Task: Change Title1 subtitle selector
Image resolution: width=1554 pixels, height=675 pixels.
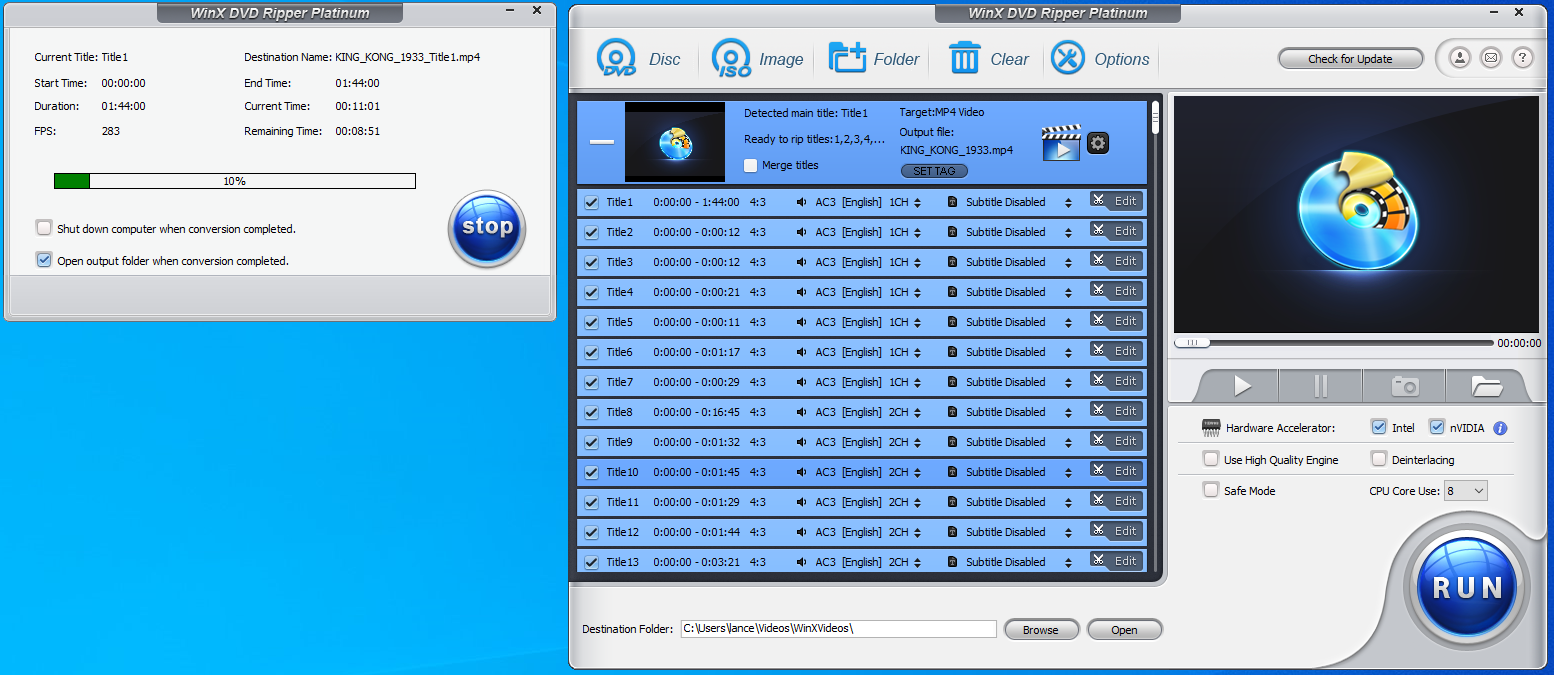Action: [1068, 202]
